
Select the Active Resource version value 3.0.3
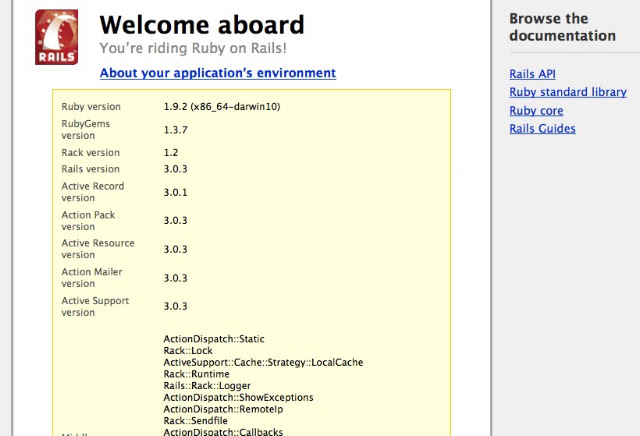[x=176, y=249]
